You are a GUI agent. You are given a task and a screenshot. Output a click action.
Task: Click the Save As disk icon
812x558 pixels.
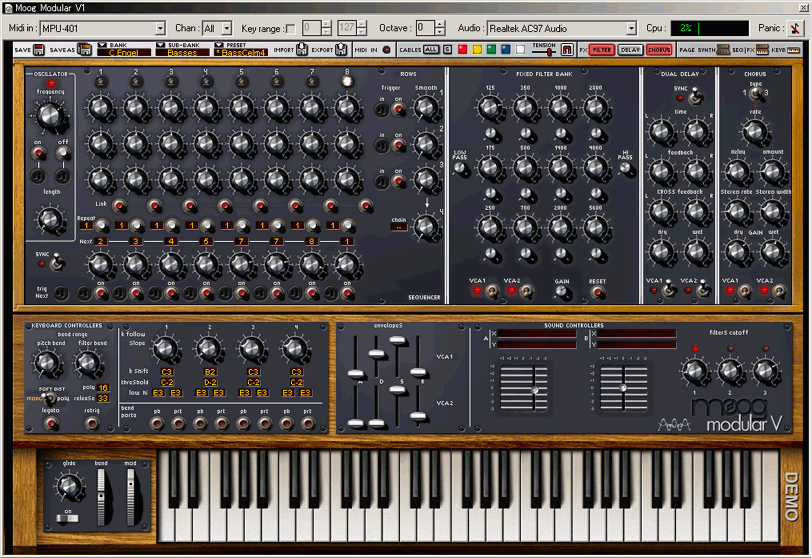pyautogui.click(x=84, y=50)
